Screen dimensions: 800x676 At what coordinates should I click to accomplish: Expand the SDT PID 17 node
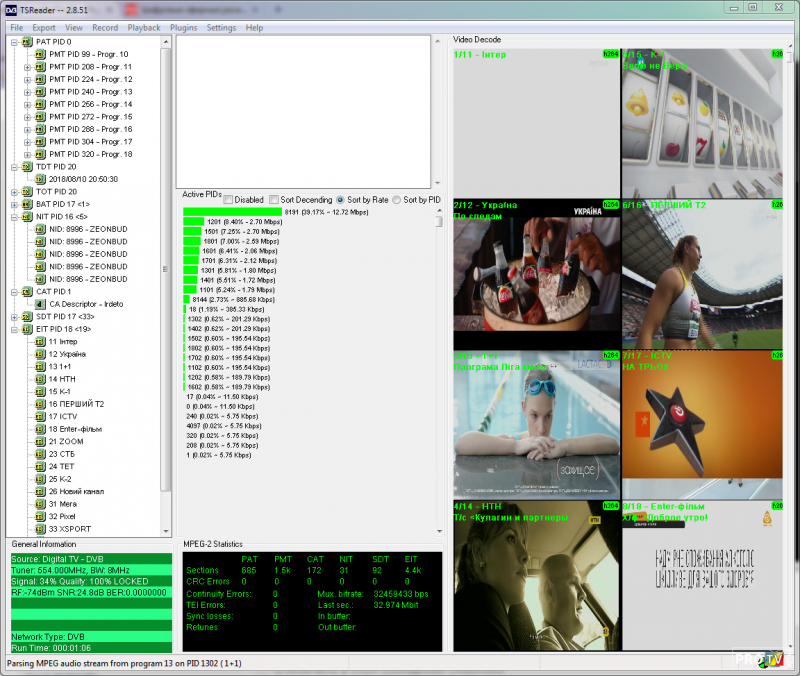point(14,317)
